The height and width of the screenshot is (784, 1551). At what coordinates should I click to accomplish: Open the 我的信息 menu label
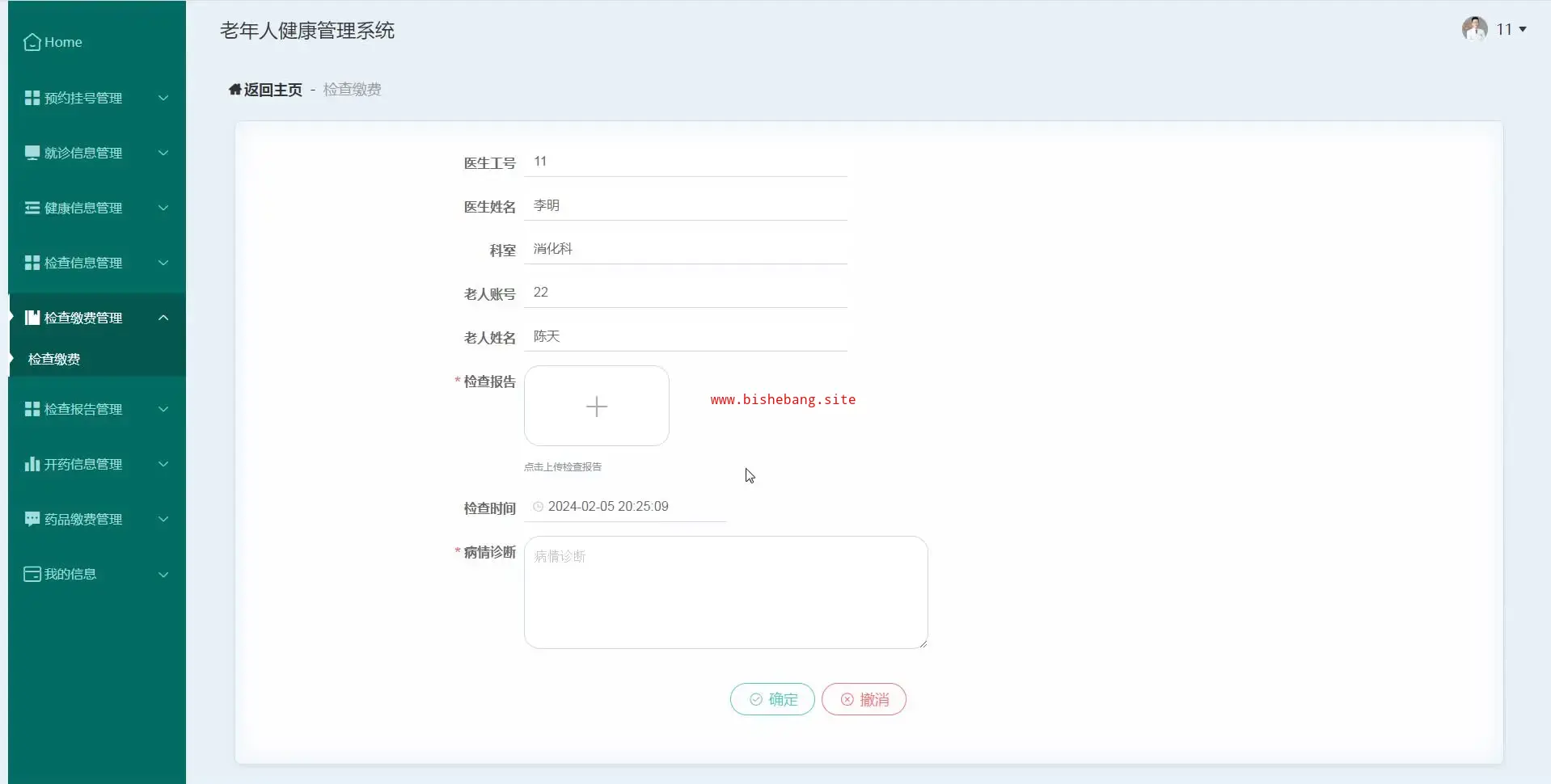(x=70, y=574)
